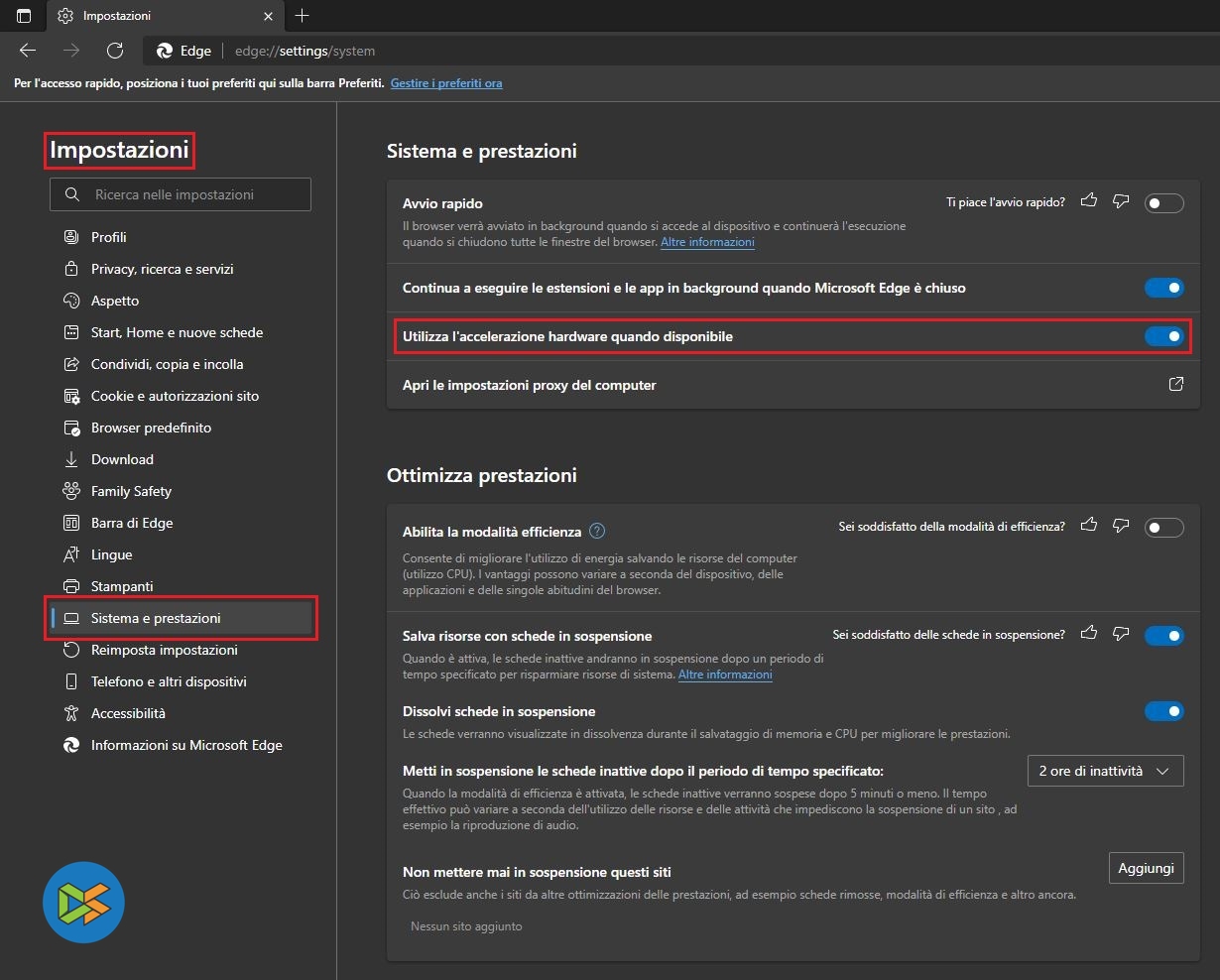This screenshot has width=1220, height=980.
Task: Click the Ricerca nelle impostazioni search field
Action: [181, 194]
